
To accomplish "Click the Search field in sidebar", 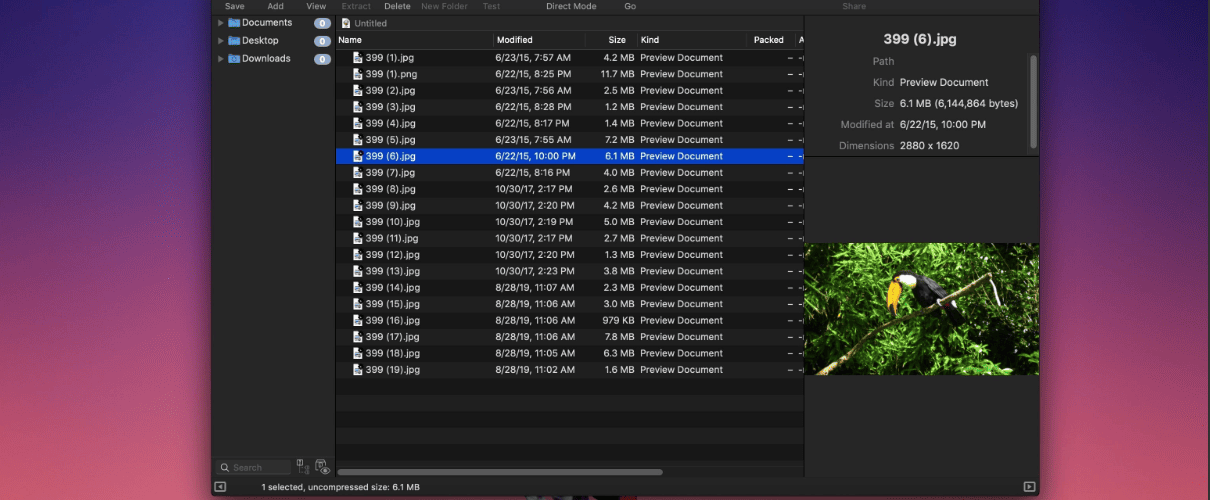I will click(x=254, y=467).
